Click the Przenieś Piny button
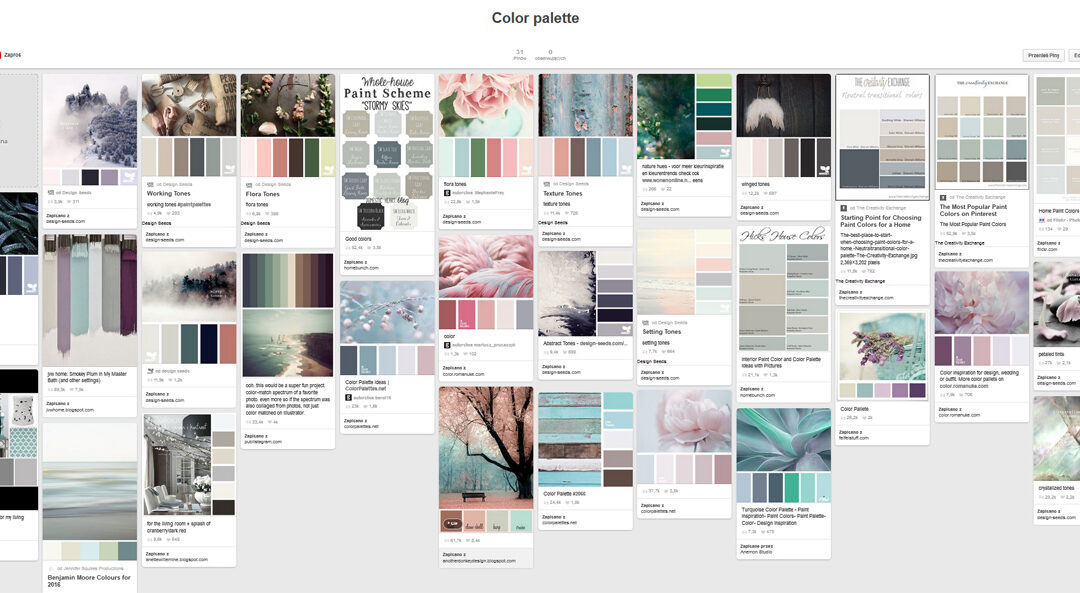1080x593 pixels. click(1042, 56)
